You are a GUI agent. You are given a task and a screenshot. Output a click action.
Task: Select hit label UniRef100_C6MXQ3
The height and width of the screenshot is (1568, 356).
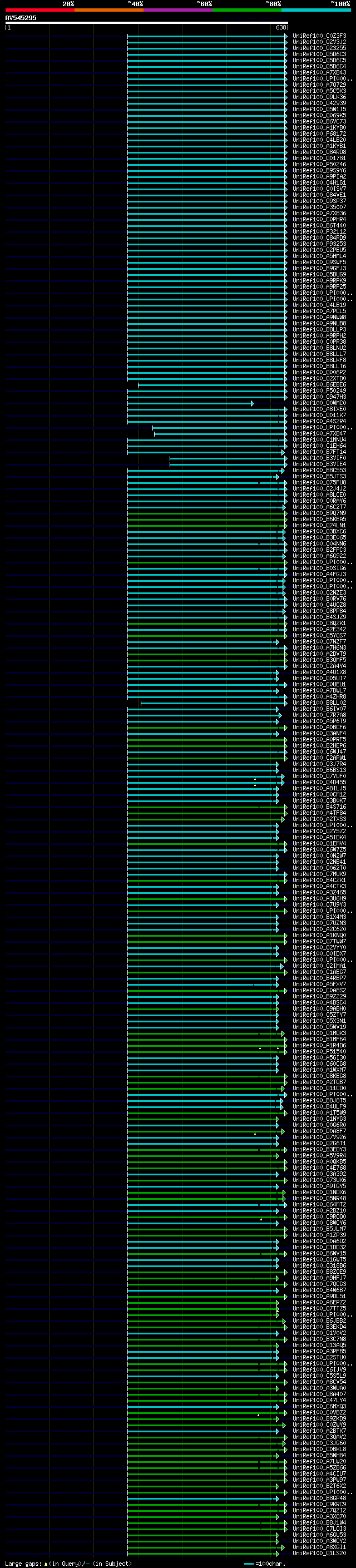point(319,1407)
